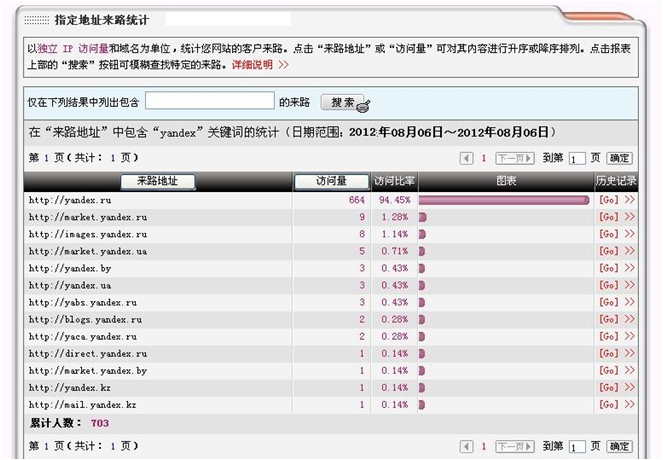Select the http://direct.yandex.ru referrer address
The height and width of the screenshot is (460, 663).
tap(88, 354)
